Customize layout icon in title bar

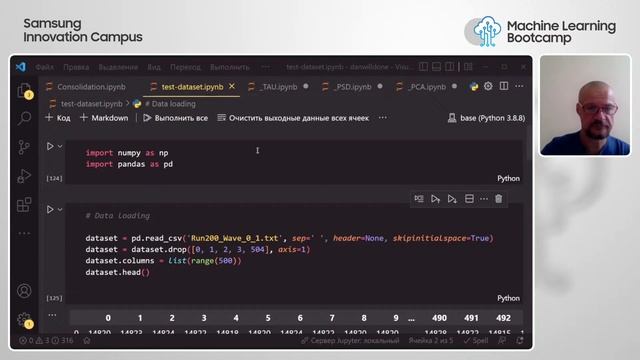pos(468,67)
